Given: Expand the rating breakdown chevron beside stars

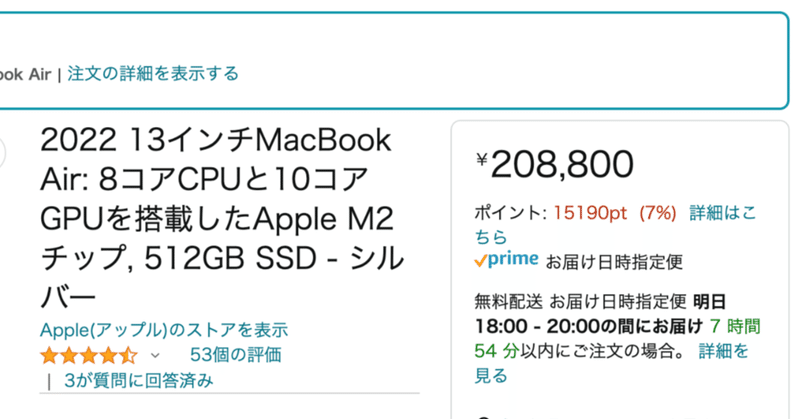Looking at the screenshot, I should tap(155, 355).
